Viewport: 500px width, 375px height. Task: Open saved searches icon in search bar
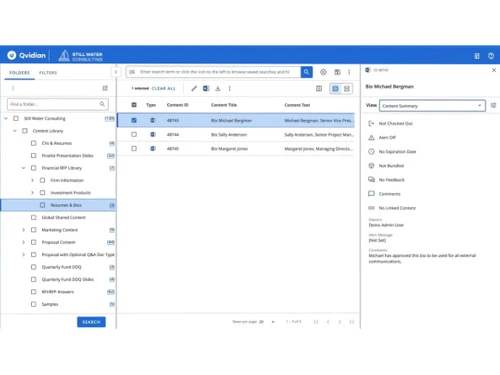click(x=132, y=72)
